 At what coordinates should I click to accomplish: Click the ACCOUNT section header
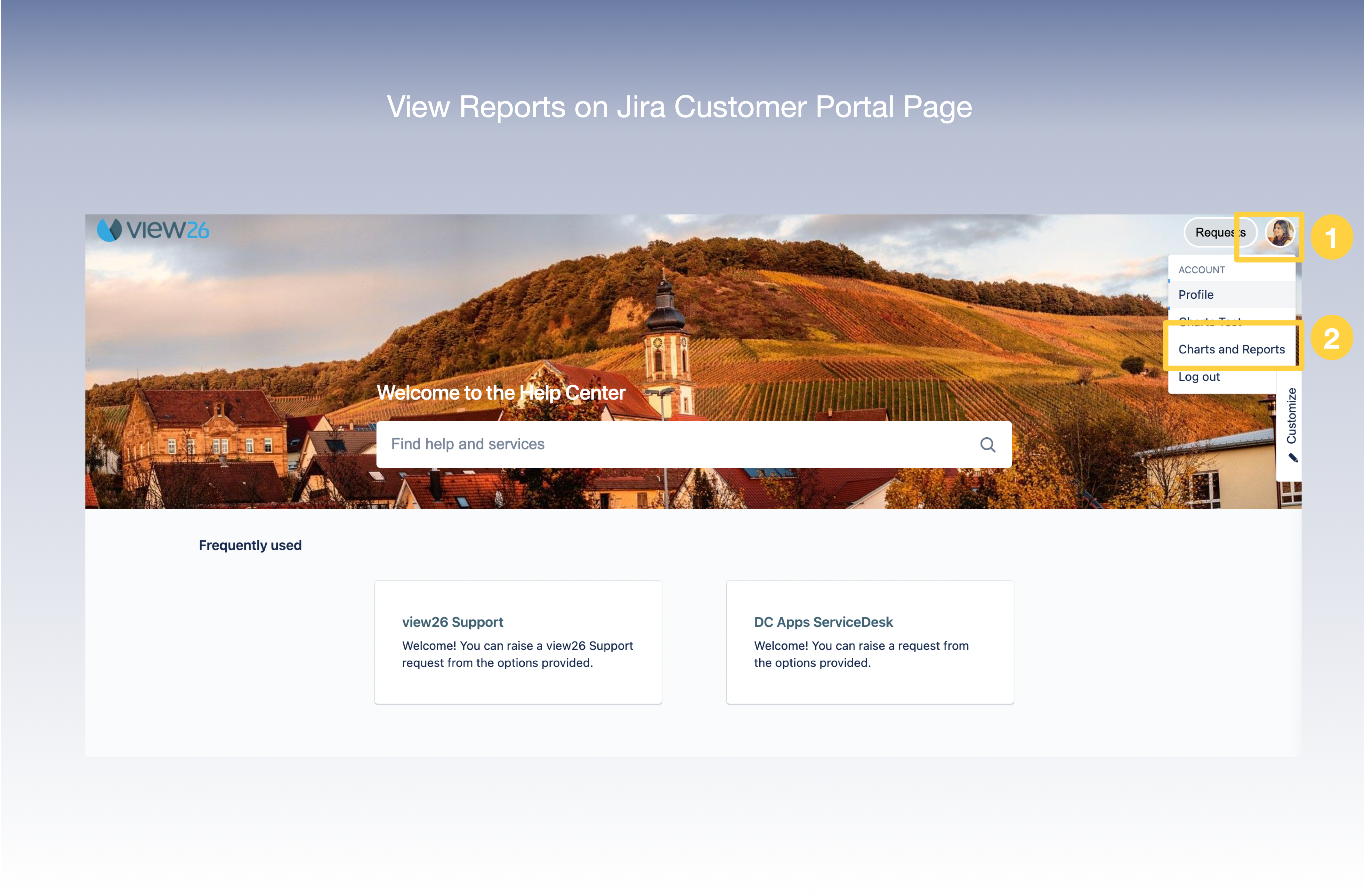click(1201, 270)
